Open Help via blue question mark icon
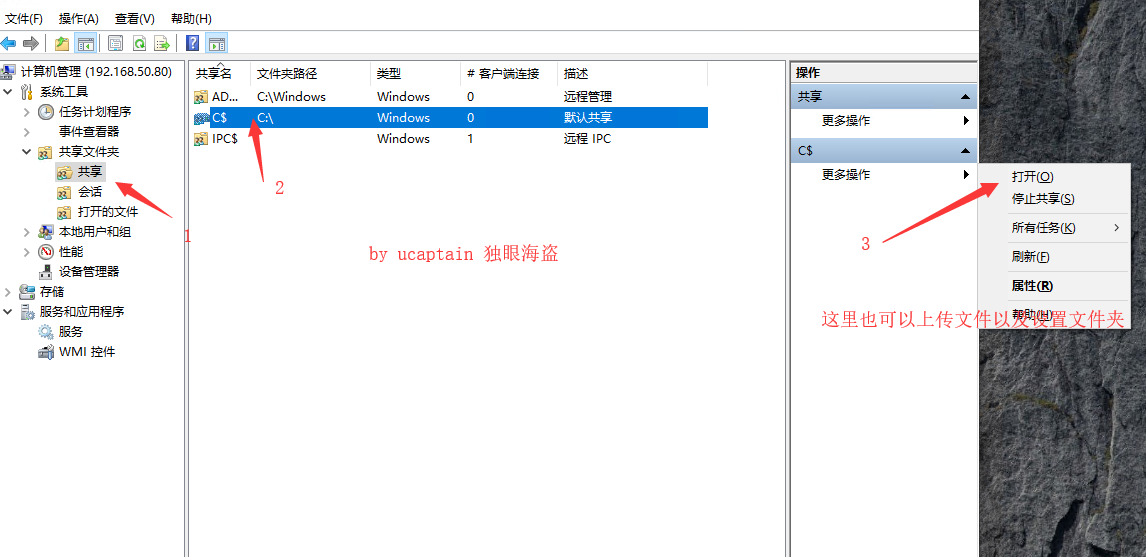 coord(193,43)
